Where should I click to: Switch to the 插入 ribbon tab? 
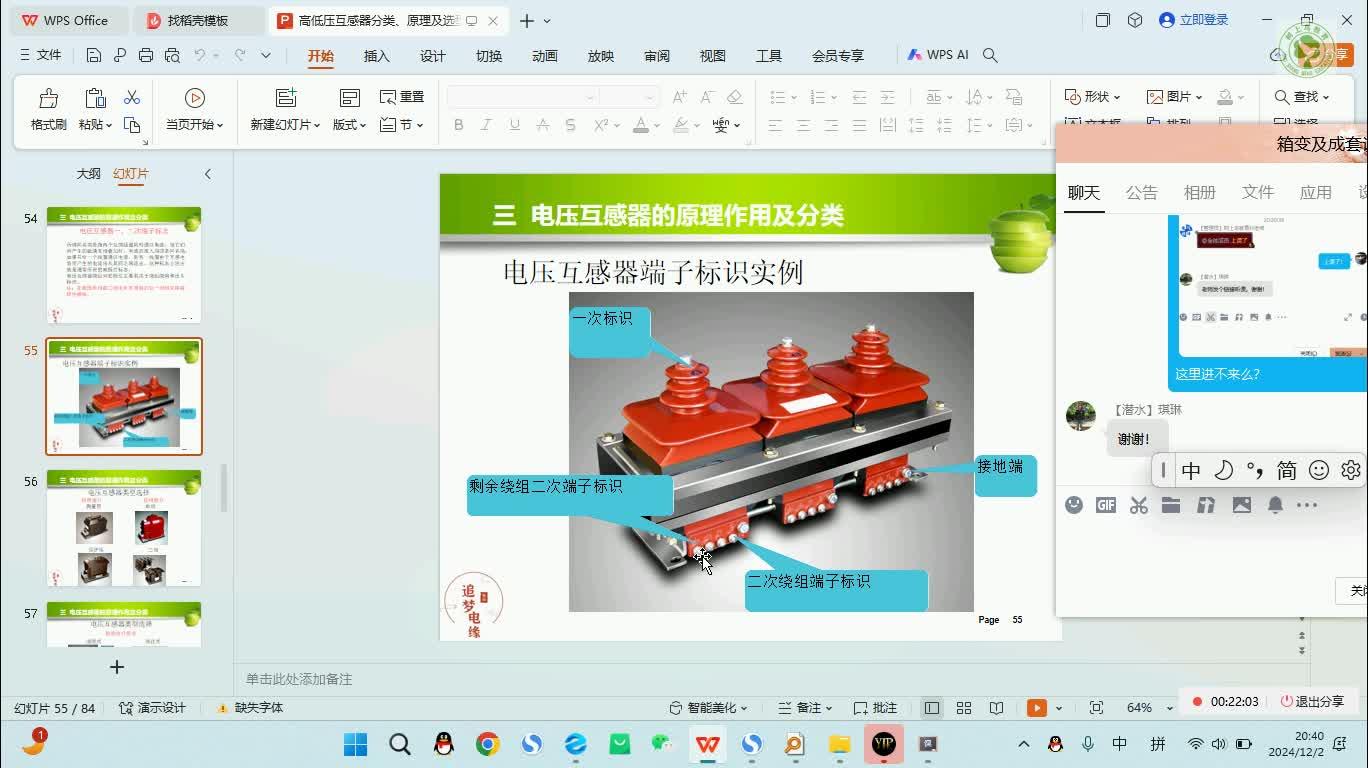click(x=376, y=56)
